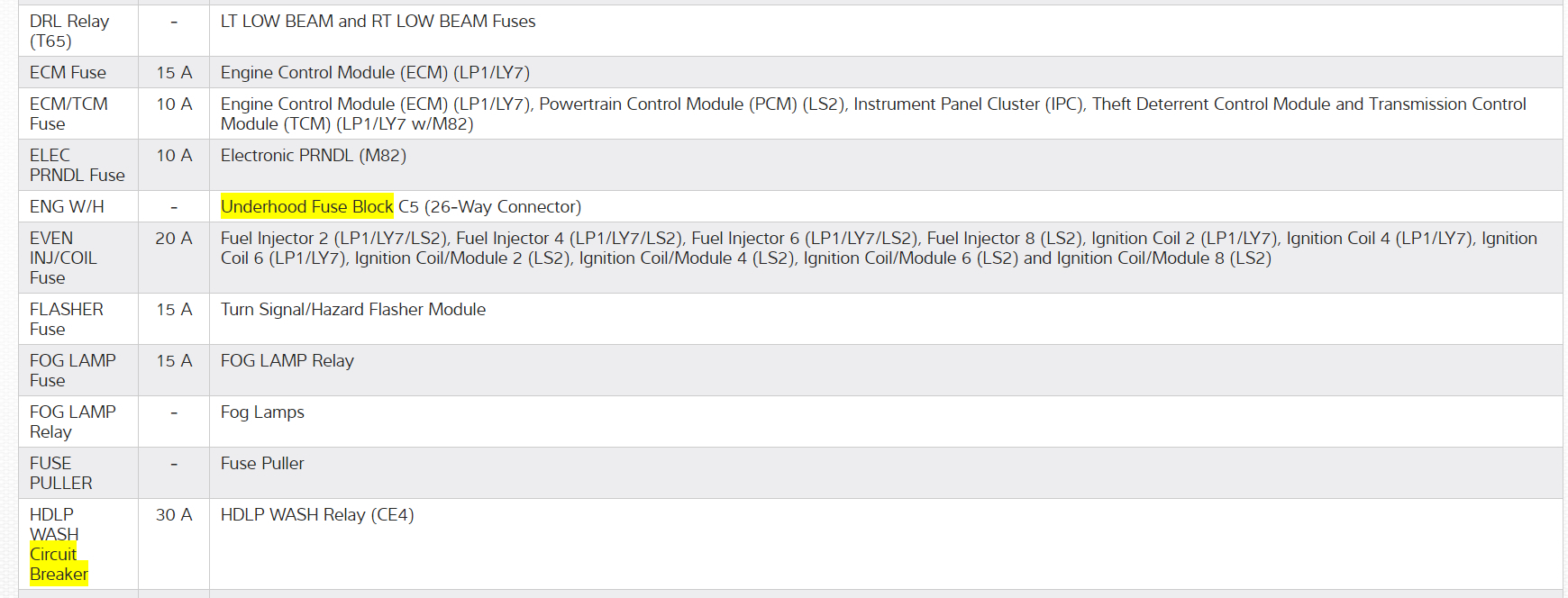
Task: Click the 30 A rating value
Action: 174,515
